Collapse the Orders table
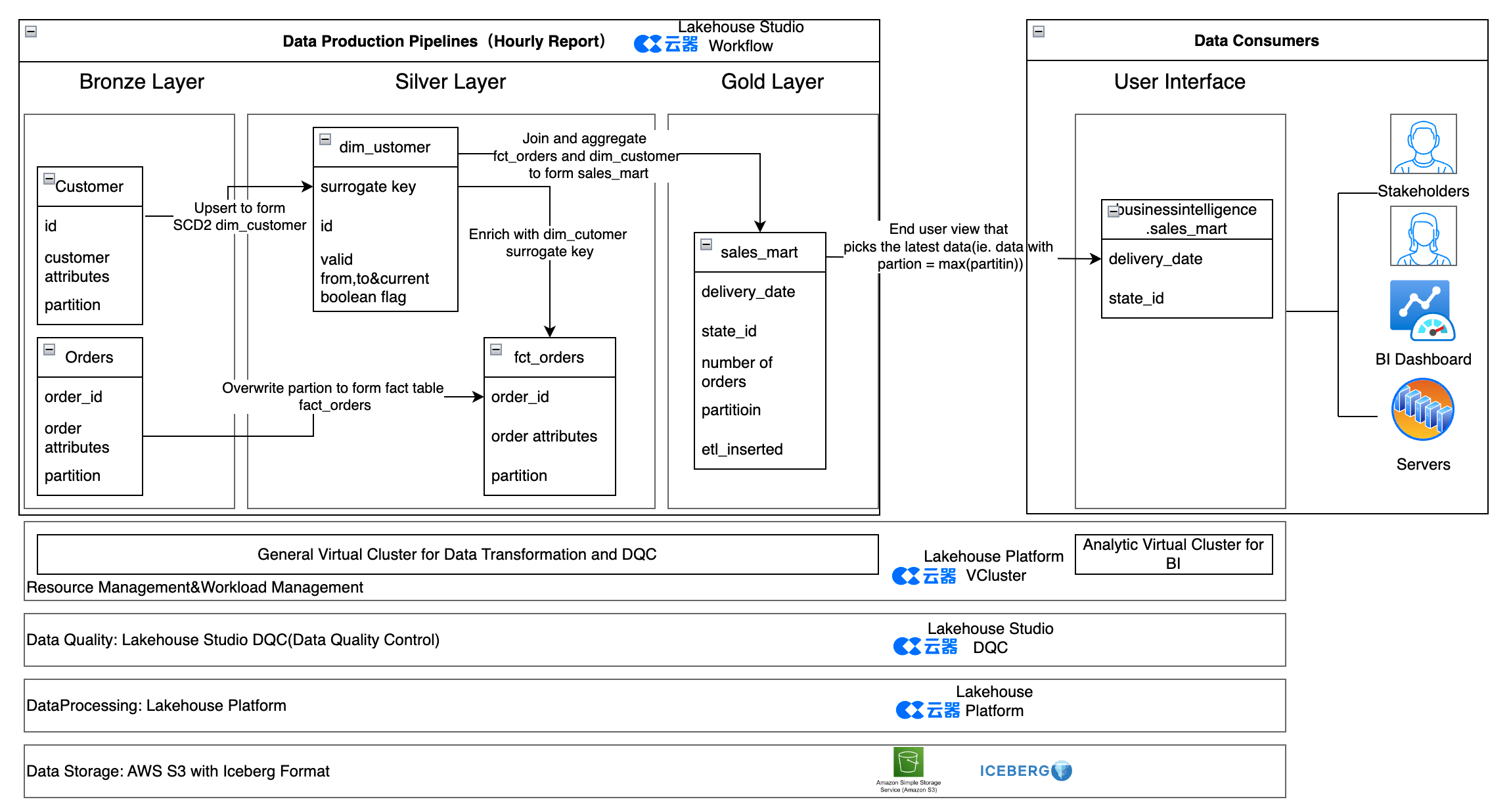 click(49, 350)
